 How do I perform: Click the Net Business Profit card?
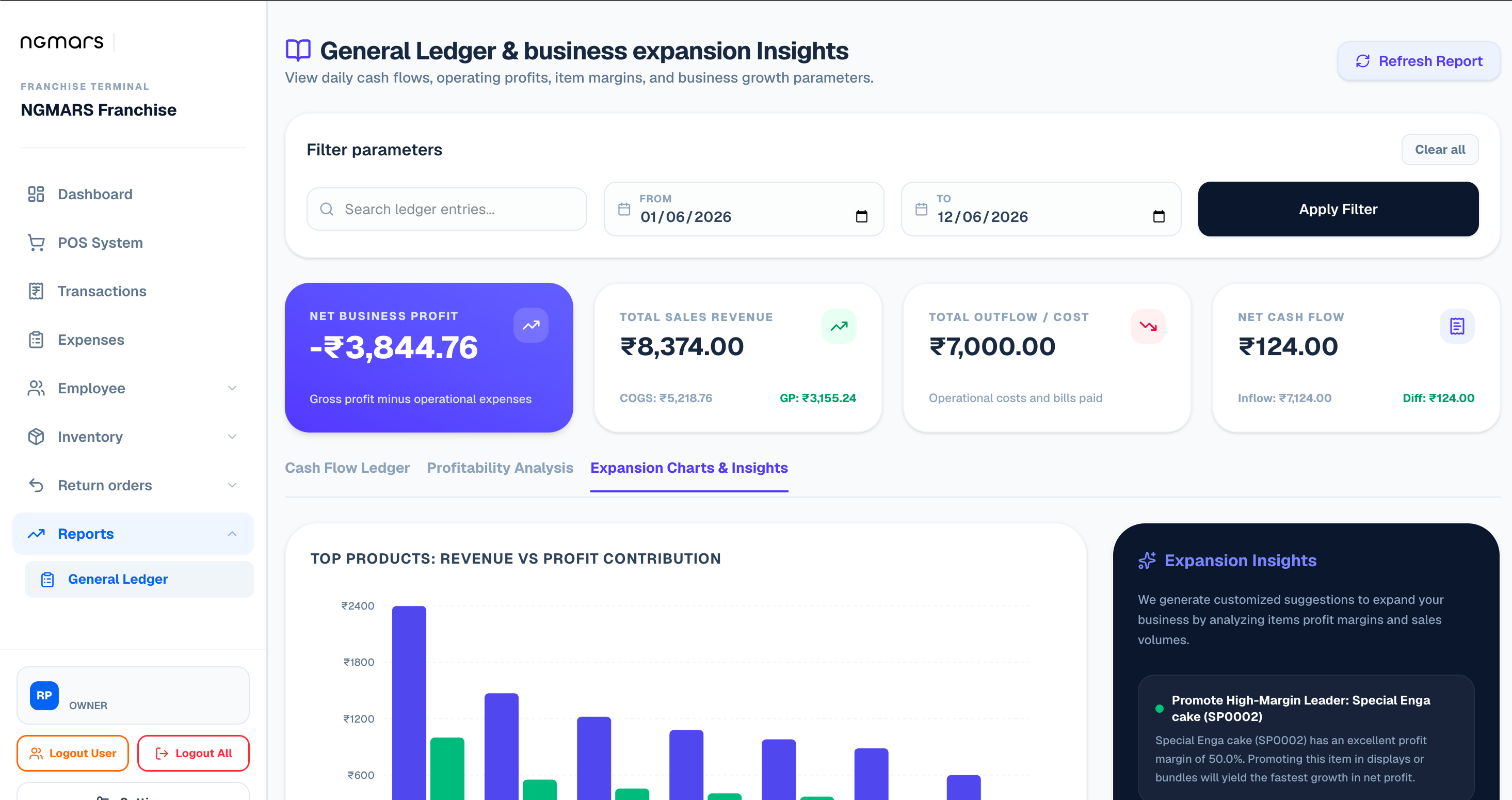coord(429,358)
